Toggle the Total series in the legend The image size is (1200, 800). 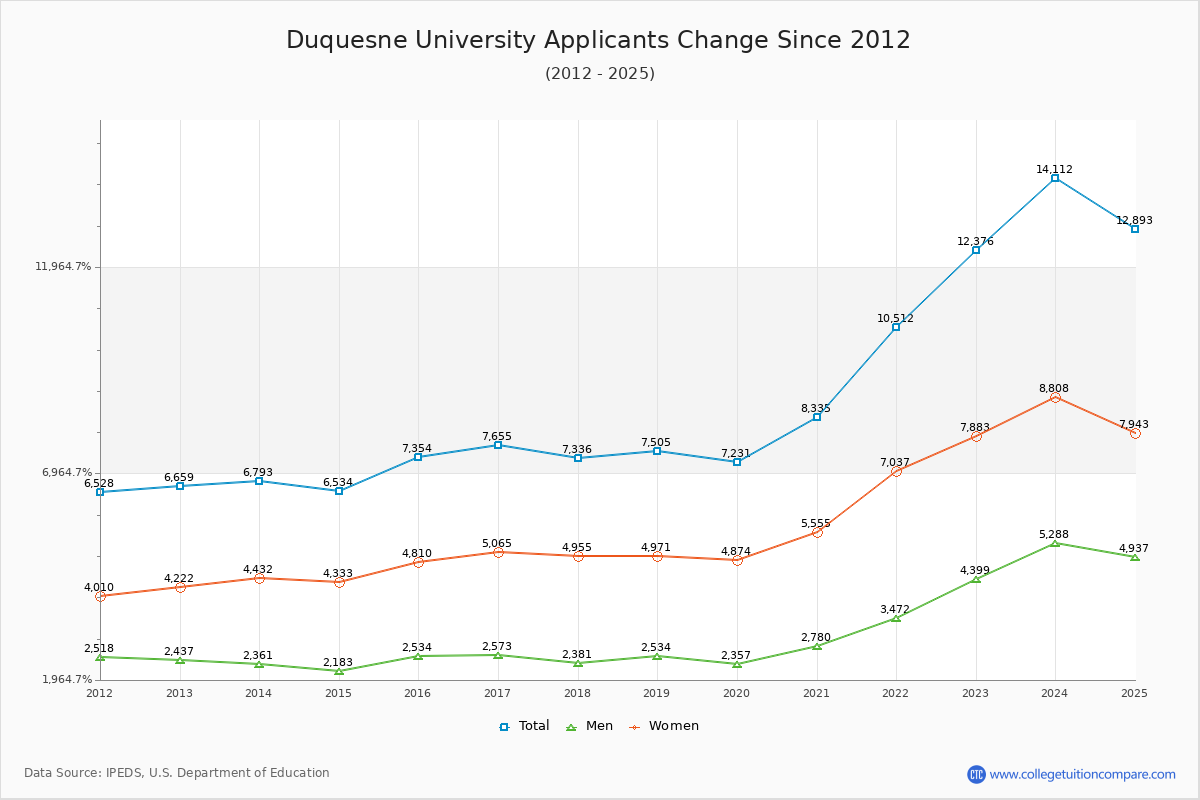tap(524, 726)
